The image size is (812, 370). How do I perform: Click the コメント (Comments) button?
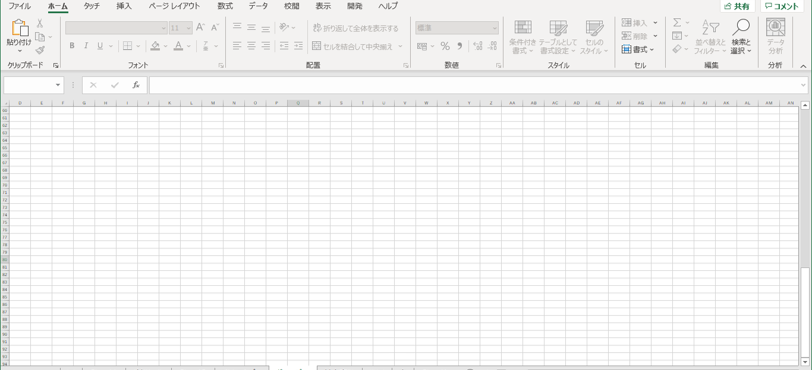point(781,6)
